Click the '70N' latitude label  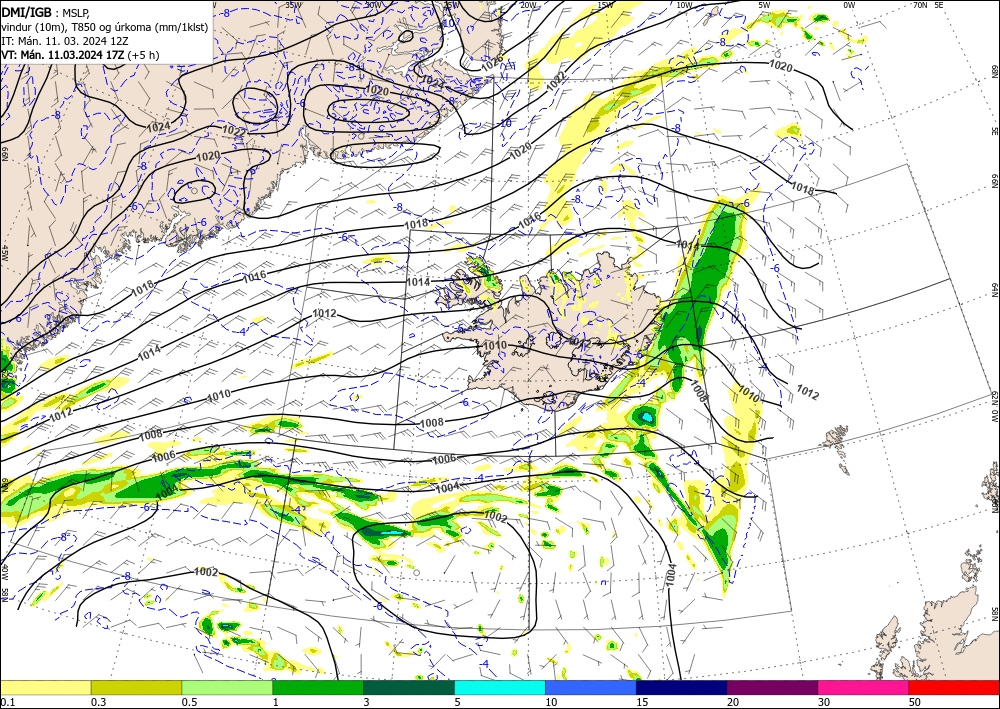point(920,5)
